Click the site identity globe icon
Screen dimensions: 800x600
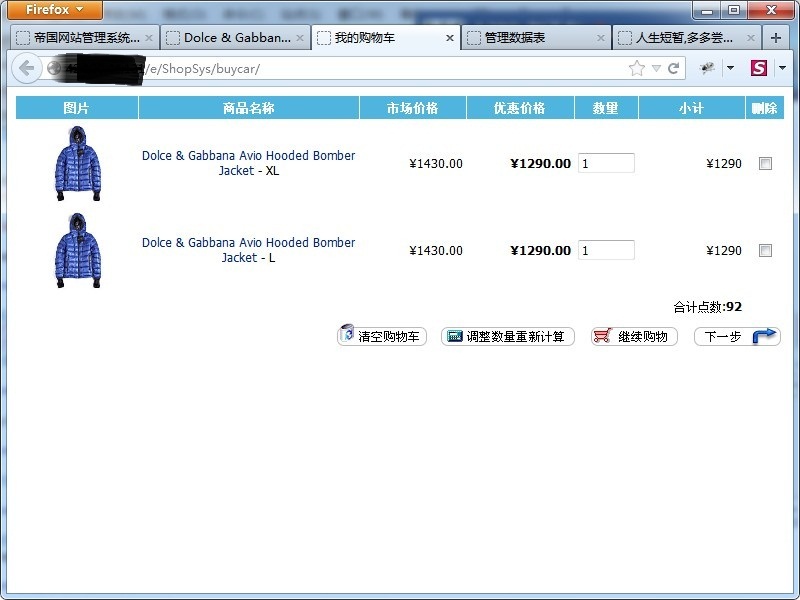point(54,68)
